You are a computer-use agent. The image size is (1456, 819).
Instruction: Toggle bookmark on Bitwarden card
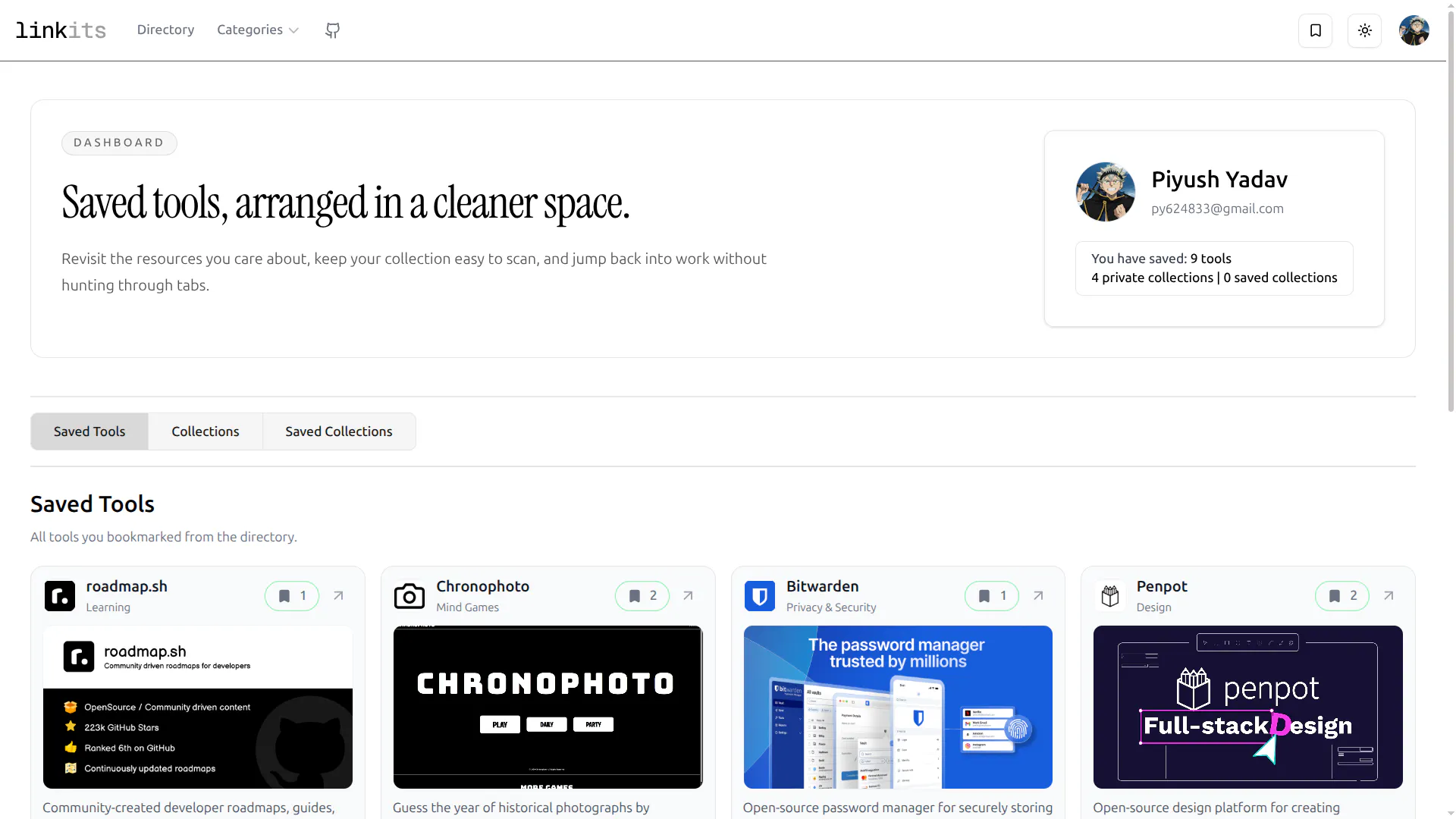(992, 596)
